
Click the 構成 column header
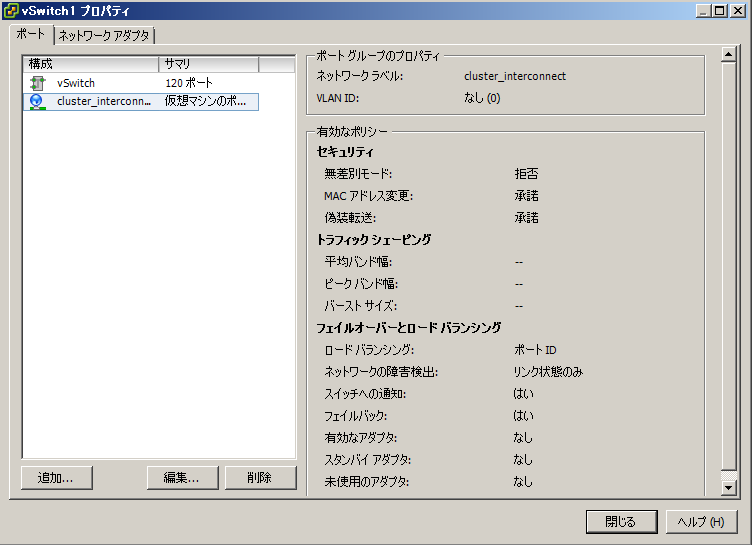point(91,64)
